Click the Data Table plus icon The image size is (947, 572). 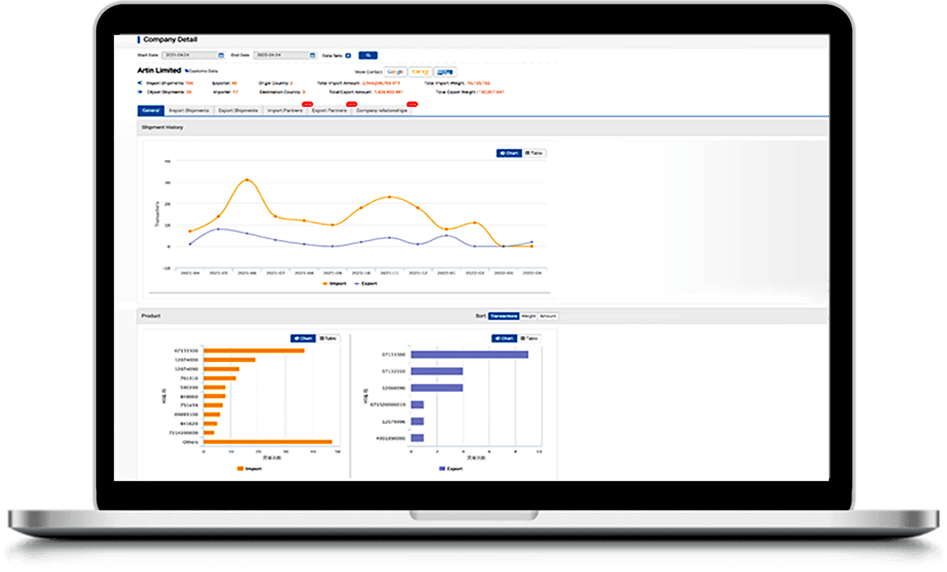348,55
